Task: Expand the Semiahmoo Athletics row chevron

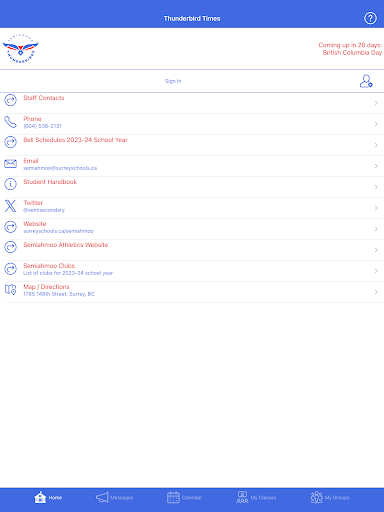Action: tap(376, 250)
